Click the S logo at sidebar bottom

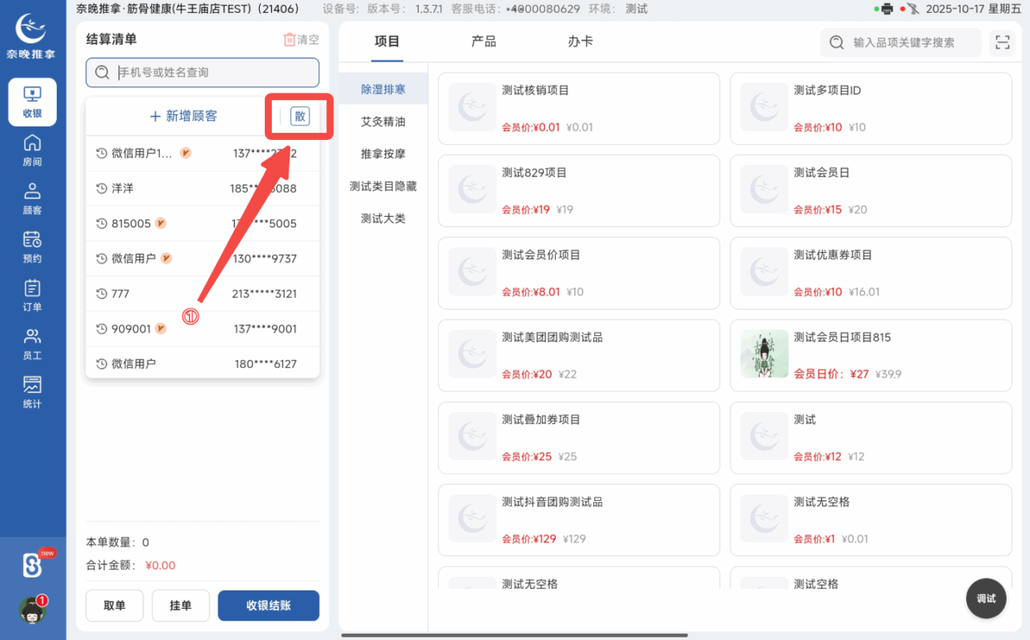click(30, 566)
